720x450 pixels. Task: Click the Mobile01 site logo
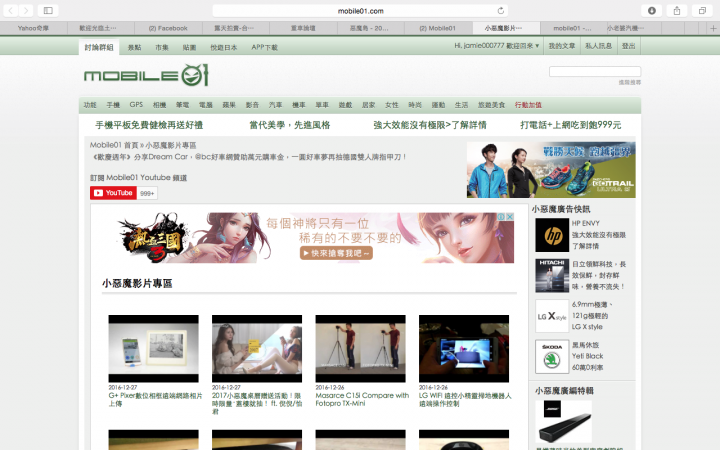pos(146,75)
